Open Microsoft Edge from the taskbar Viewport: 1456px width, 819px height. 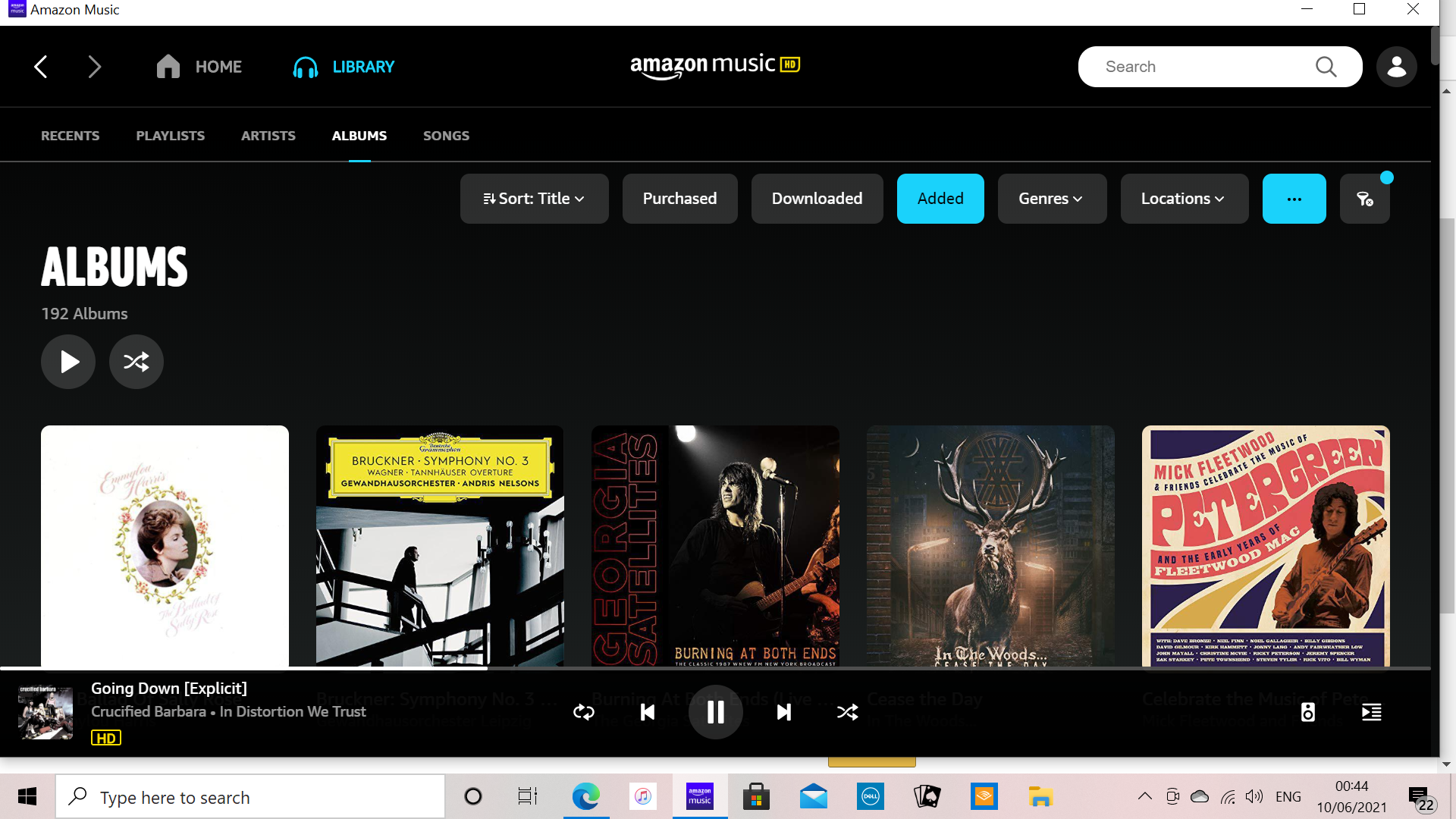point(585,797)
